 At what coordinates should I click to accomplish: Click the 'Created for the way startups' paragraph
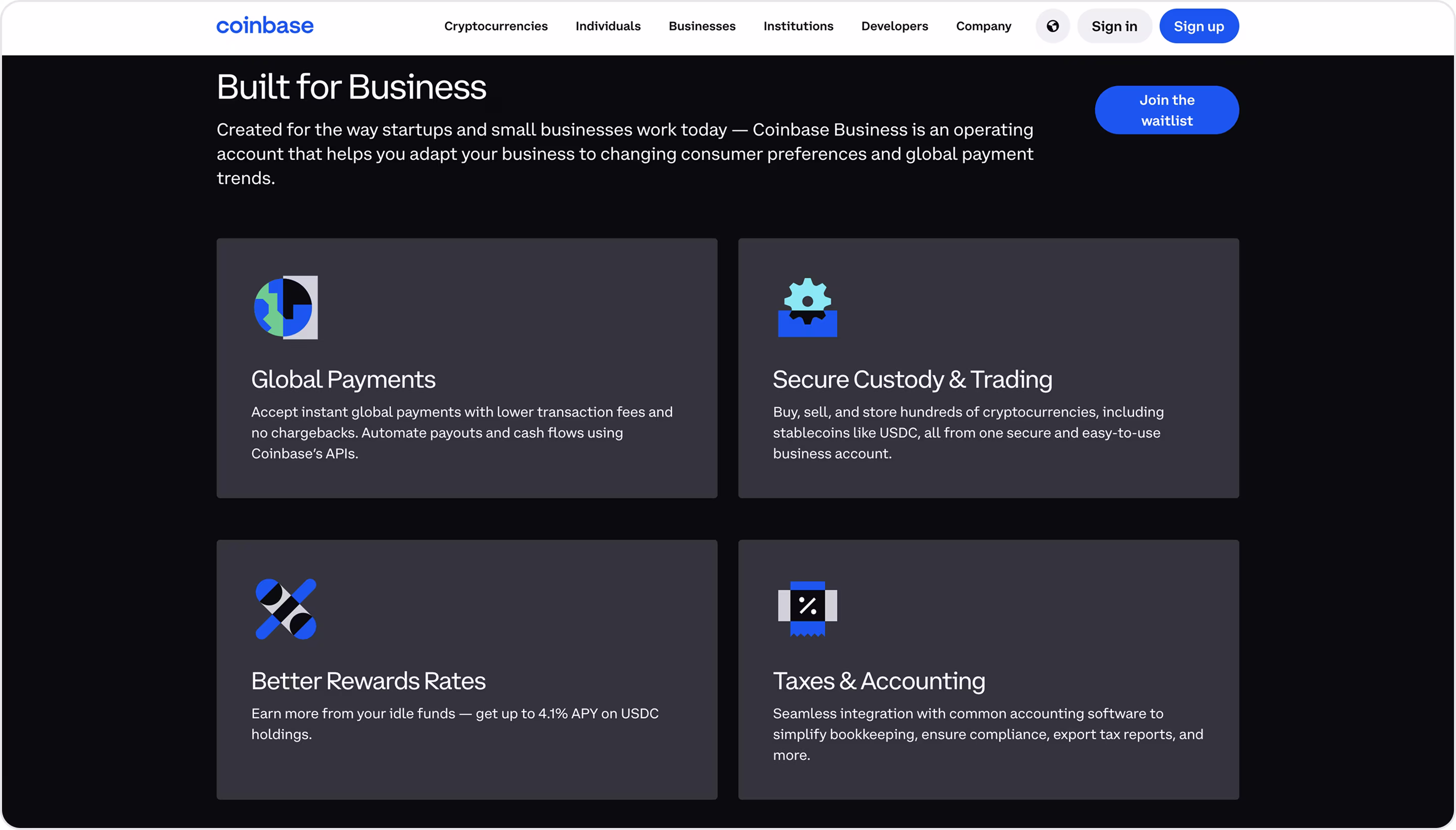coord(625,154)
